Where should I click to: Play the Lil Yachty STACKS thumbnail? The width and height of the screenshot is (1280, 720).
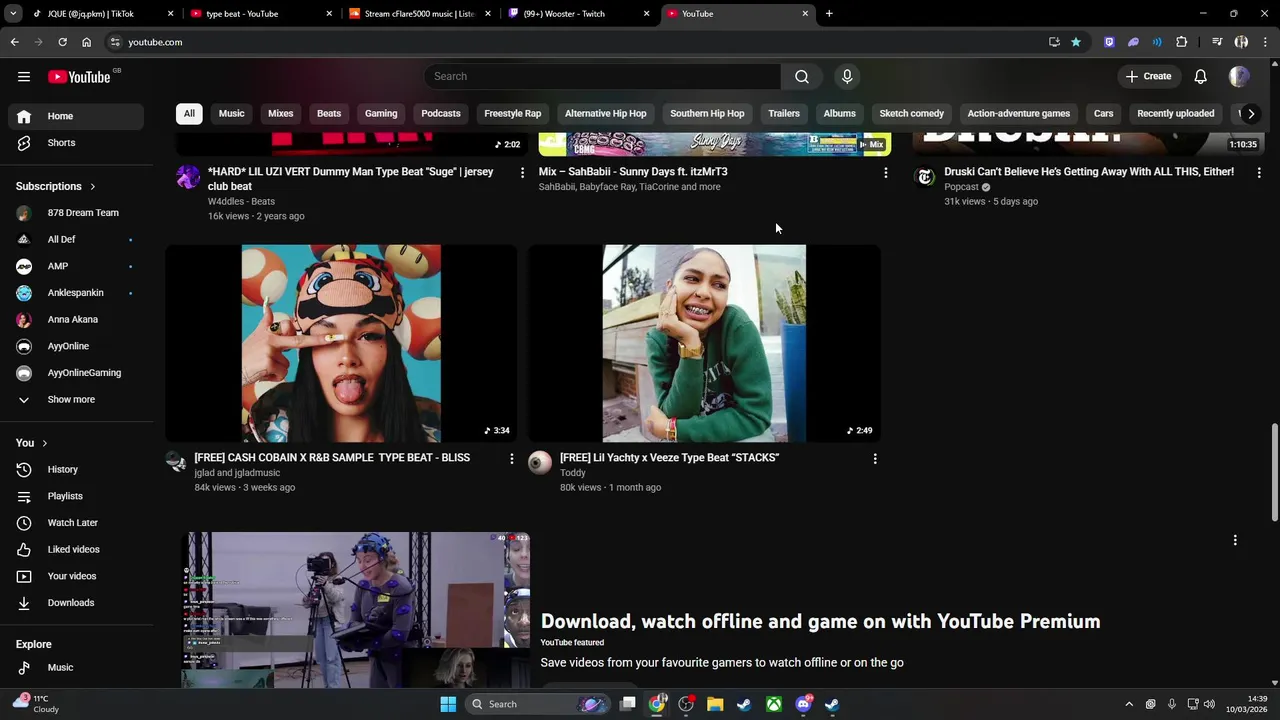click(704, 343)
